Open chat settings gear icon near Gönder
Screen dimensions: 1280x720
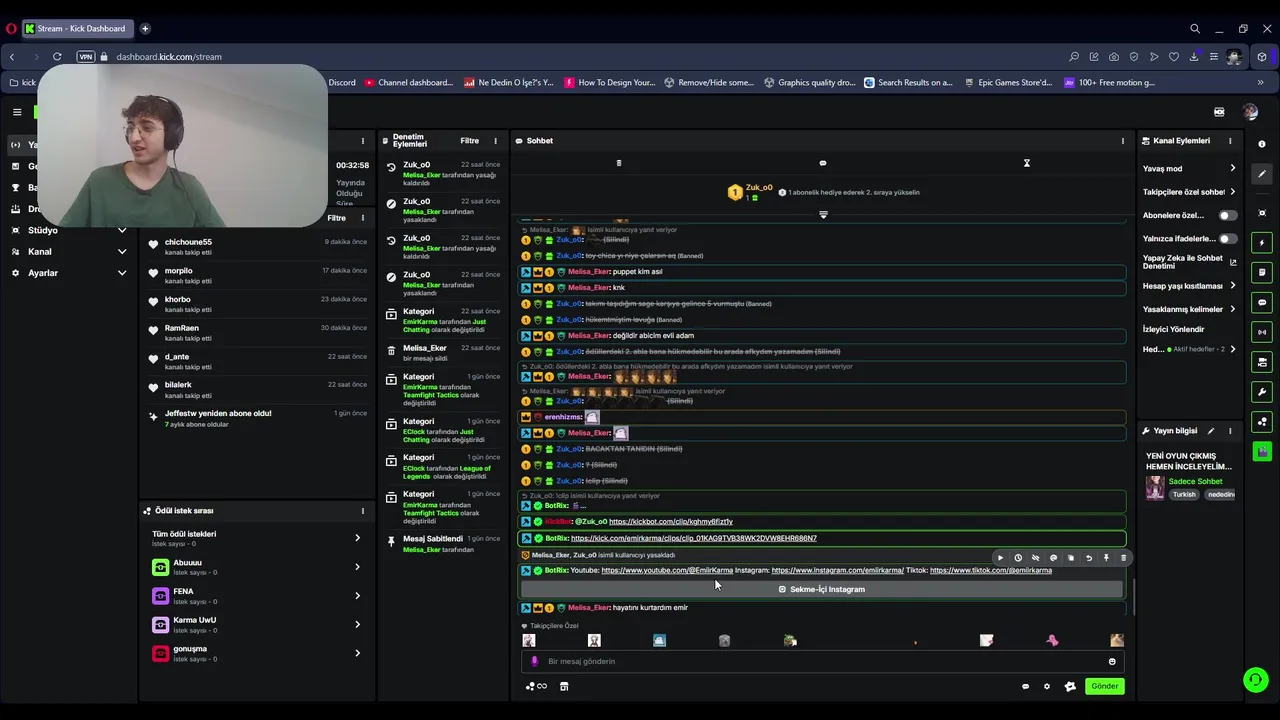point(1047,686)
